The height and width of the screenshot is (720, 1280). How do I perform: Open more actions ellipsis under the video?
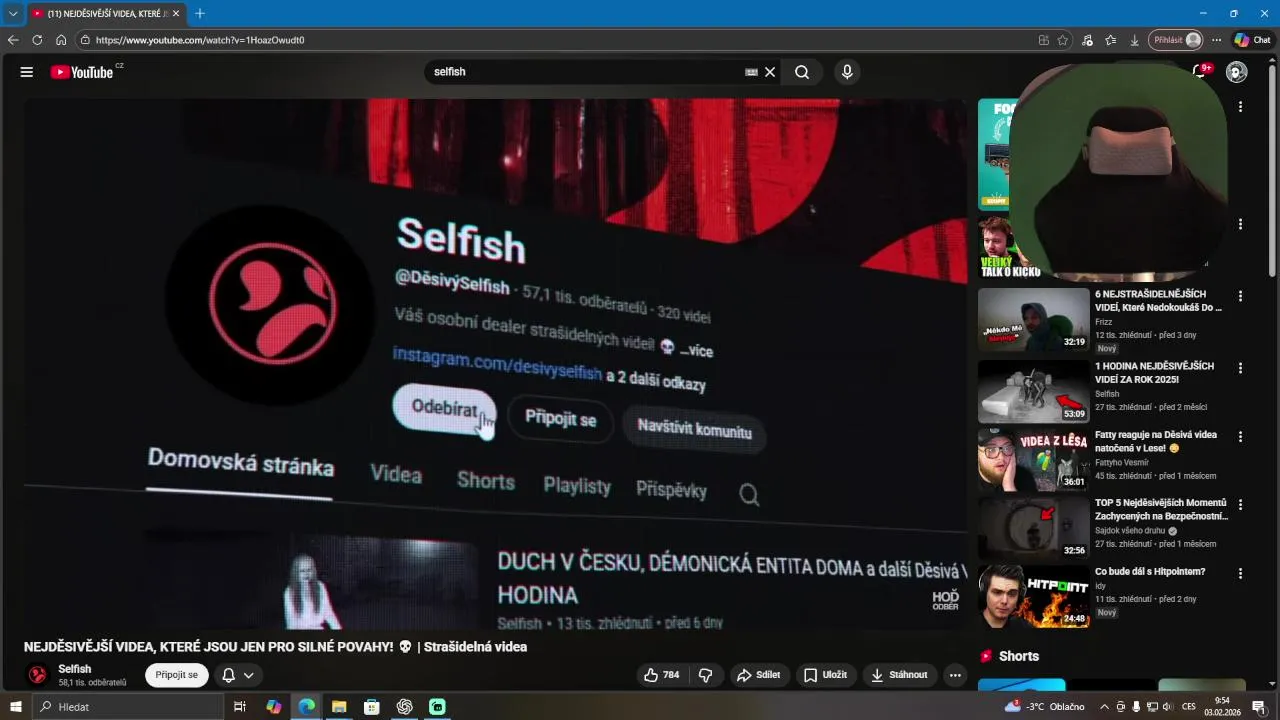tap(955, 675)
